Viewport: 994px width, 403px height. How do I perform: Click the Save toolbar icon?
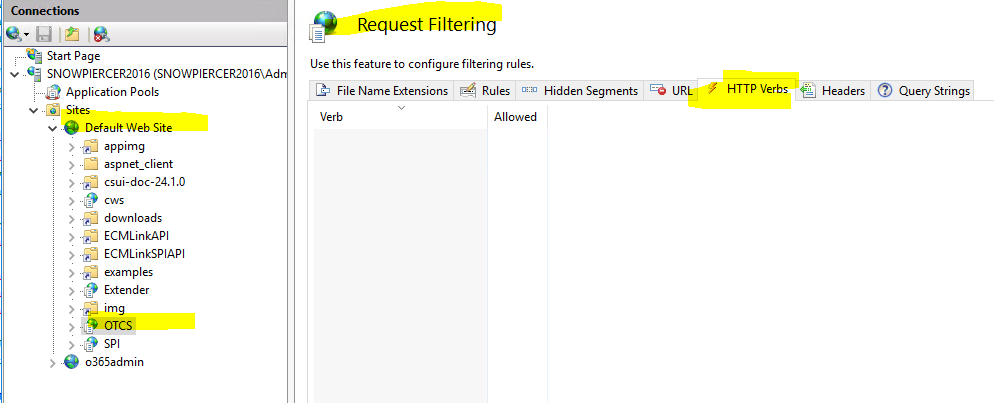click(44, 34)
